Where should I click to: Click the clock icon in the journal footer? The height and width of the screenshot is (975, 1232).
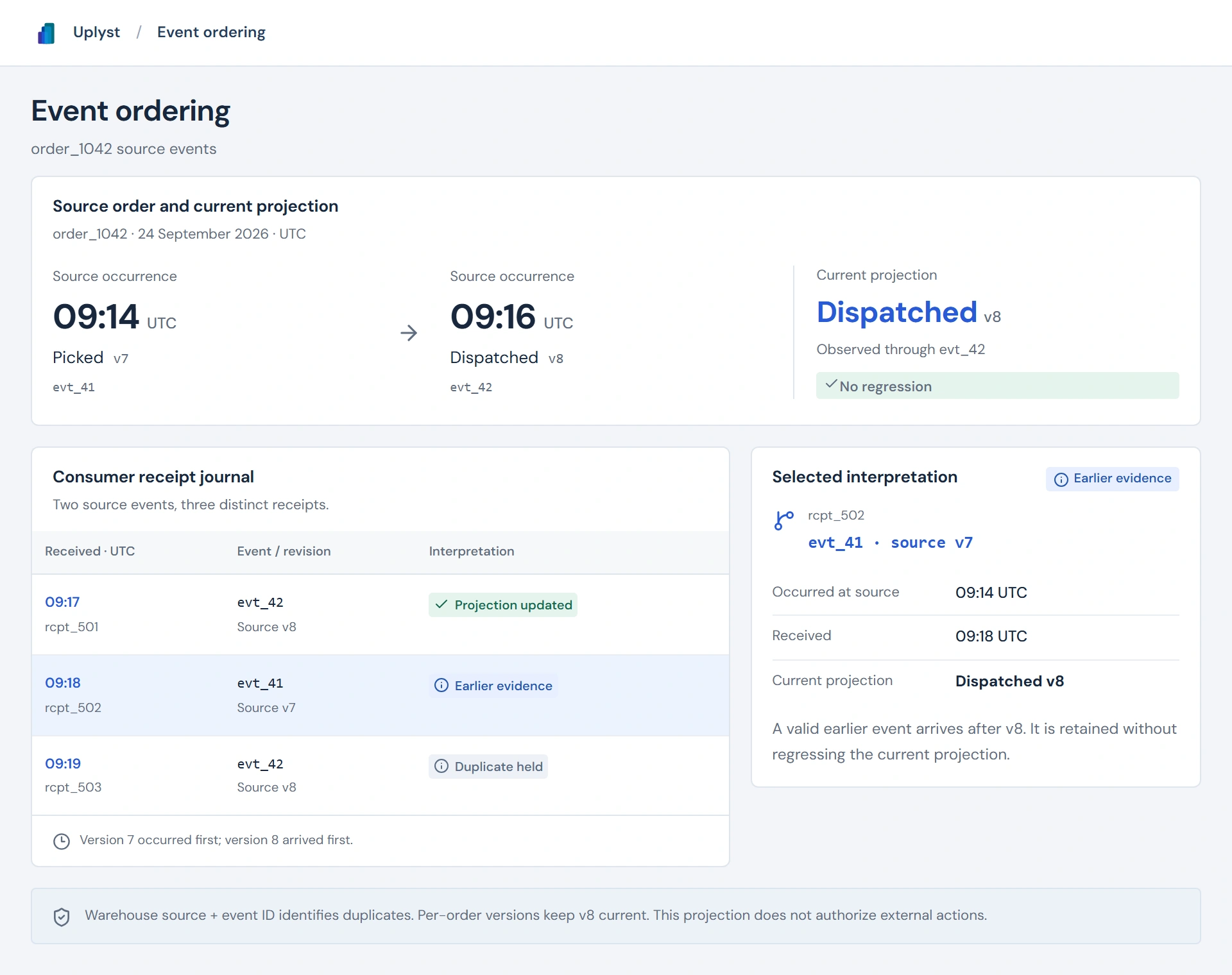click(x=62, y=841)
